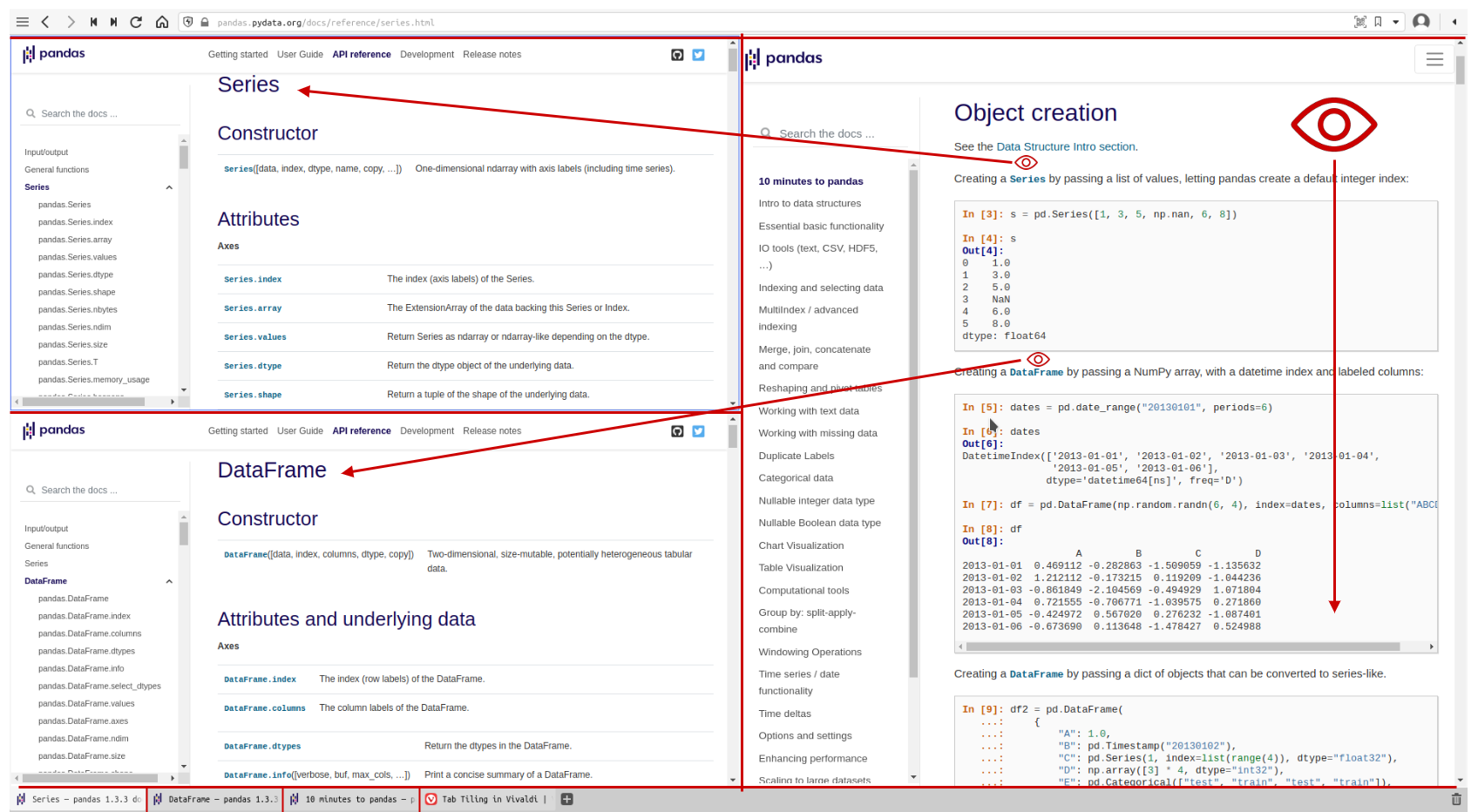1478x812 pixels.
Task: Open Chart Visualization sidebar link
Action: pyautogui.click(x=801, y=546)
